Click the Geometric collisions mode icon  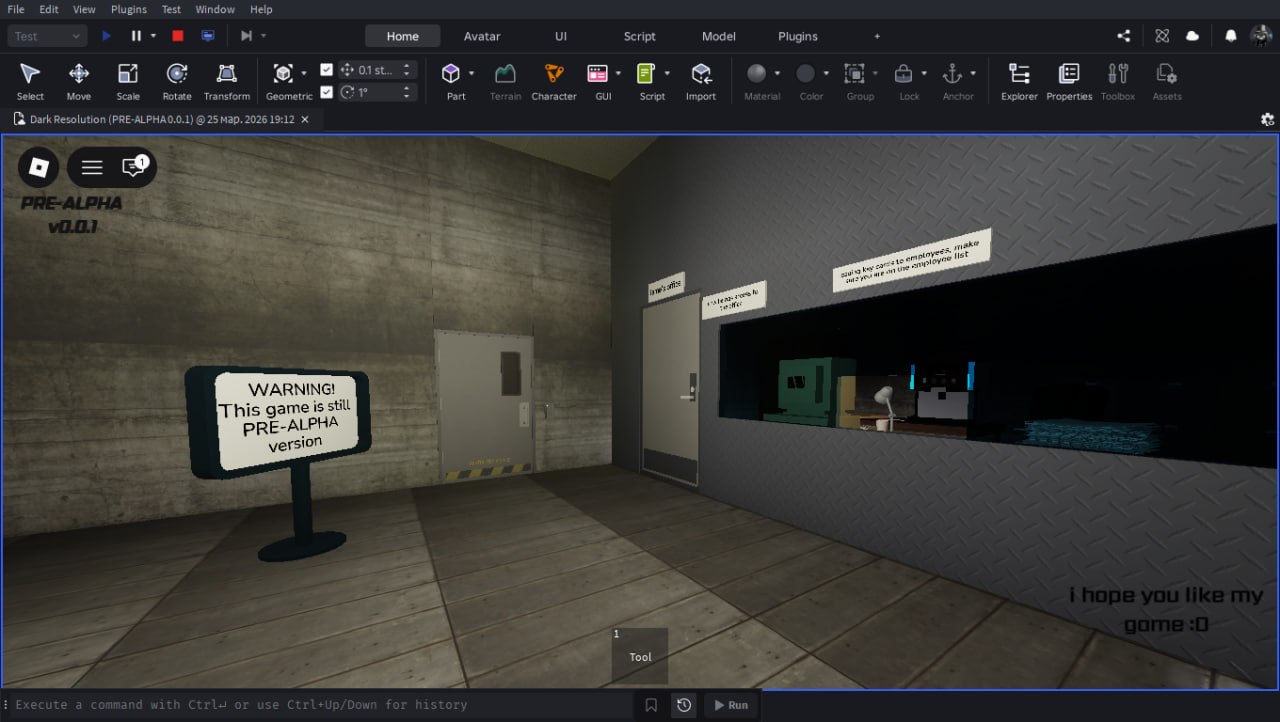pyautogui.click(x=283, y=73)
